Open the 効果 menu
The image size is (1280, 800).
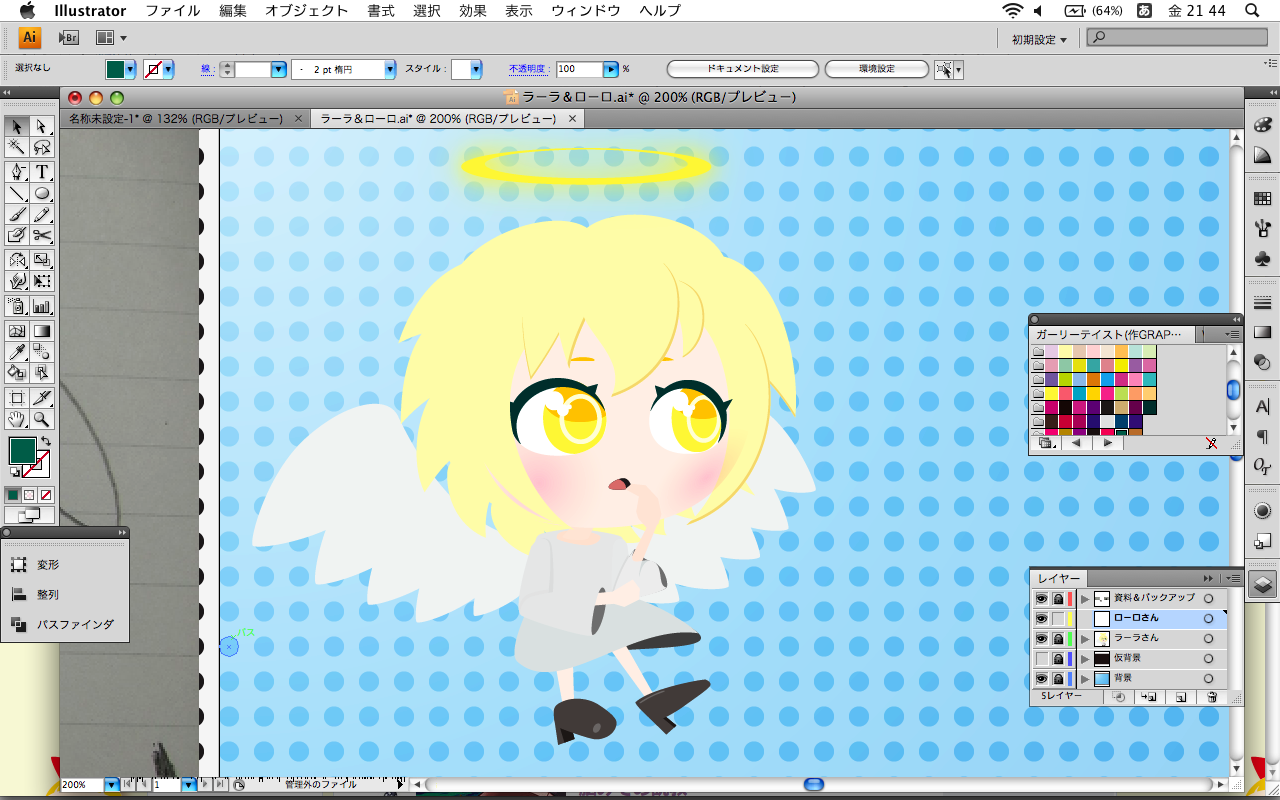tap(473, 11)
